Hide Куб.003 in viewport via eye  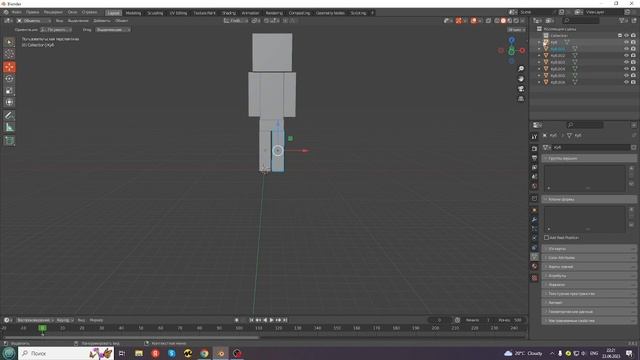pos(627,62)
